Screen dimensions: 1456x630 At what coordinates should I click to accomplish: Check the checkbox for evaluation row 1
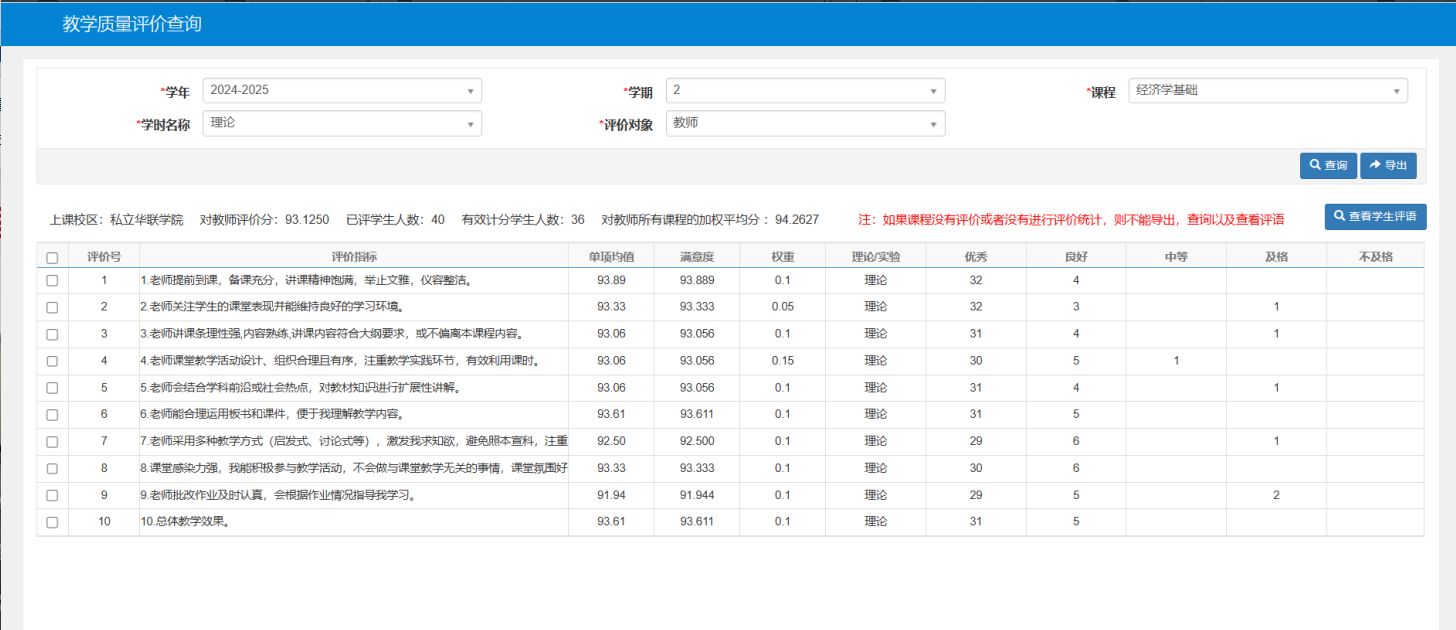52,281
